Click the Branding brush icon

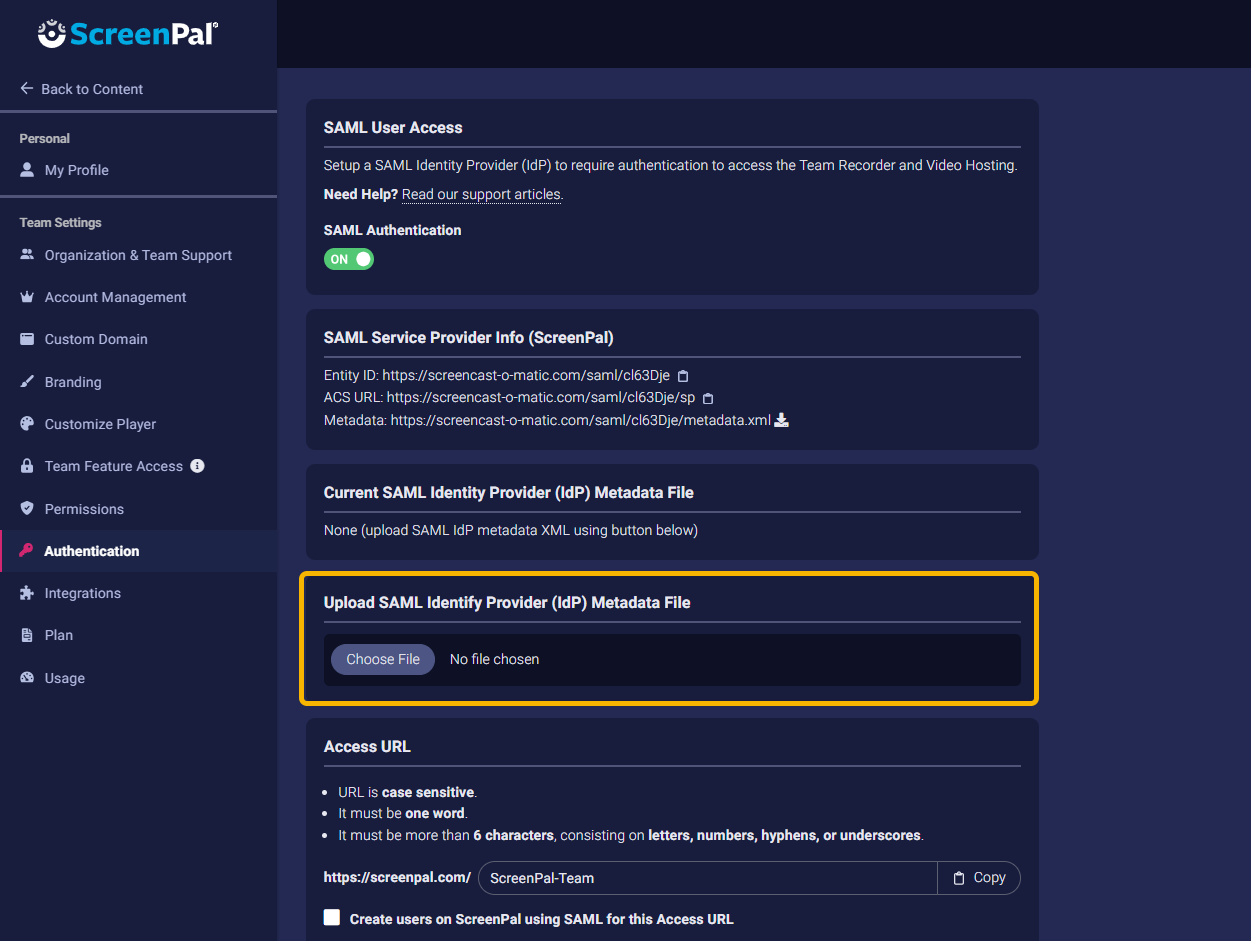(27, 382)
